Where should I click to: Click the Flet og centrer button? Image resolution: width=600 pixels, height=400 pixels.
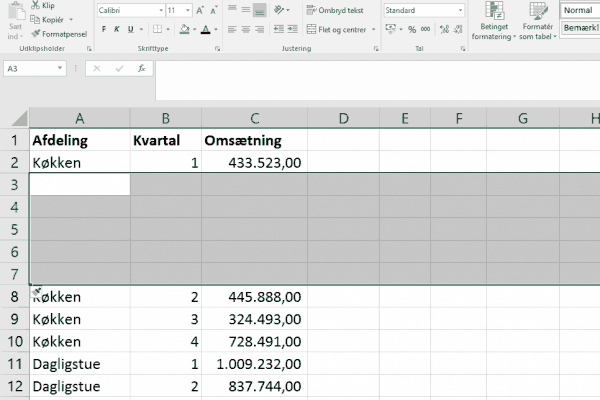click(x=334, y=30)
